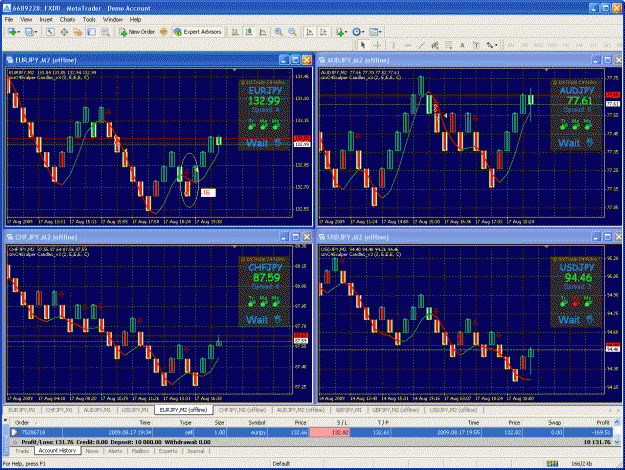Select the equidistant channel tool
The width and height of the screenshot is (625, 470).
pyautogui.click(x=435, y=45)
